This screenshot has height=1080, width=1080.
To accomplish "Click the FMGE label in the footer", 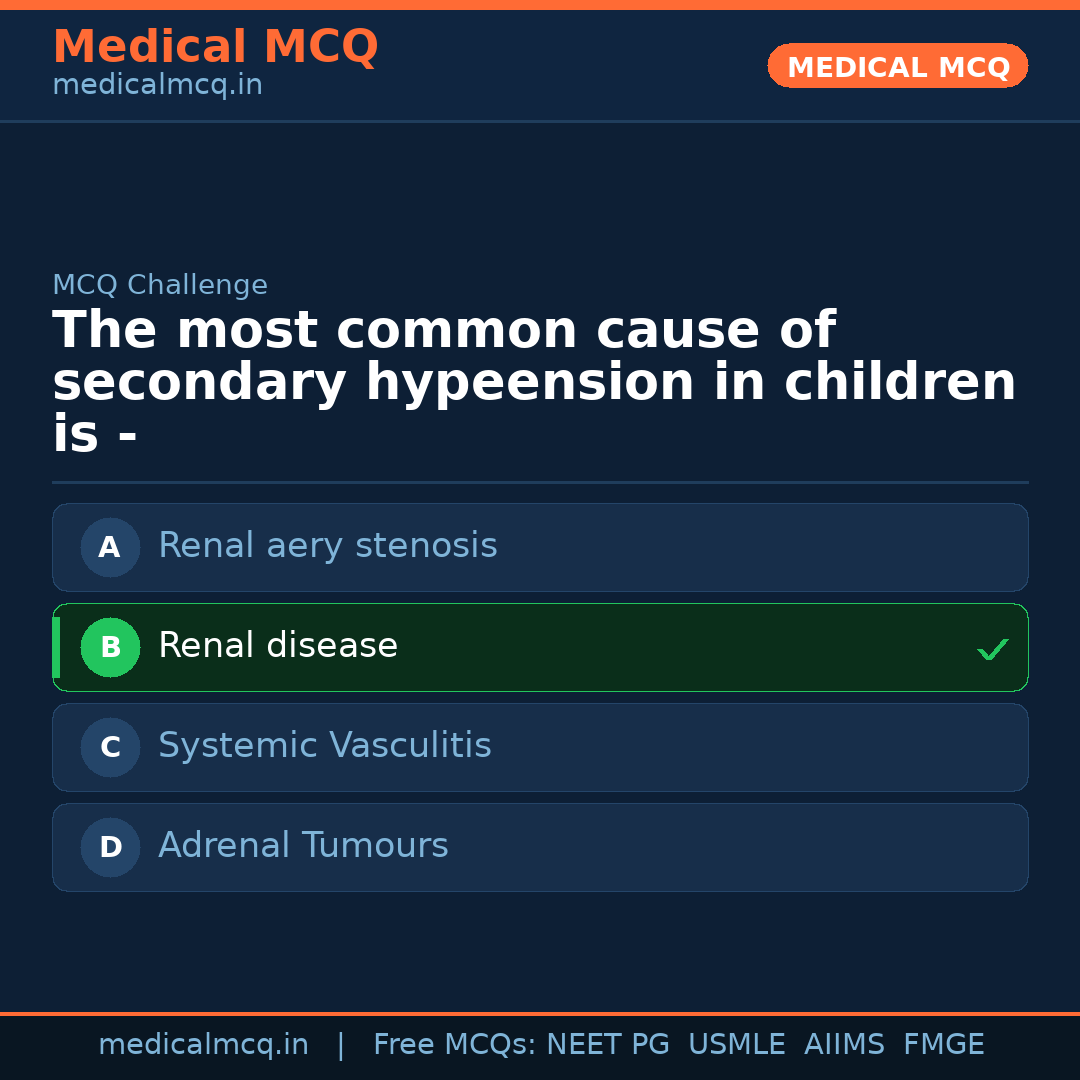I will point(943,1044).
